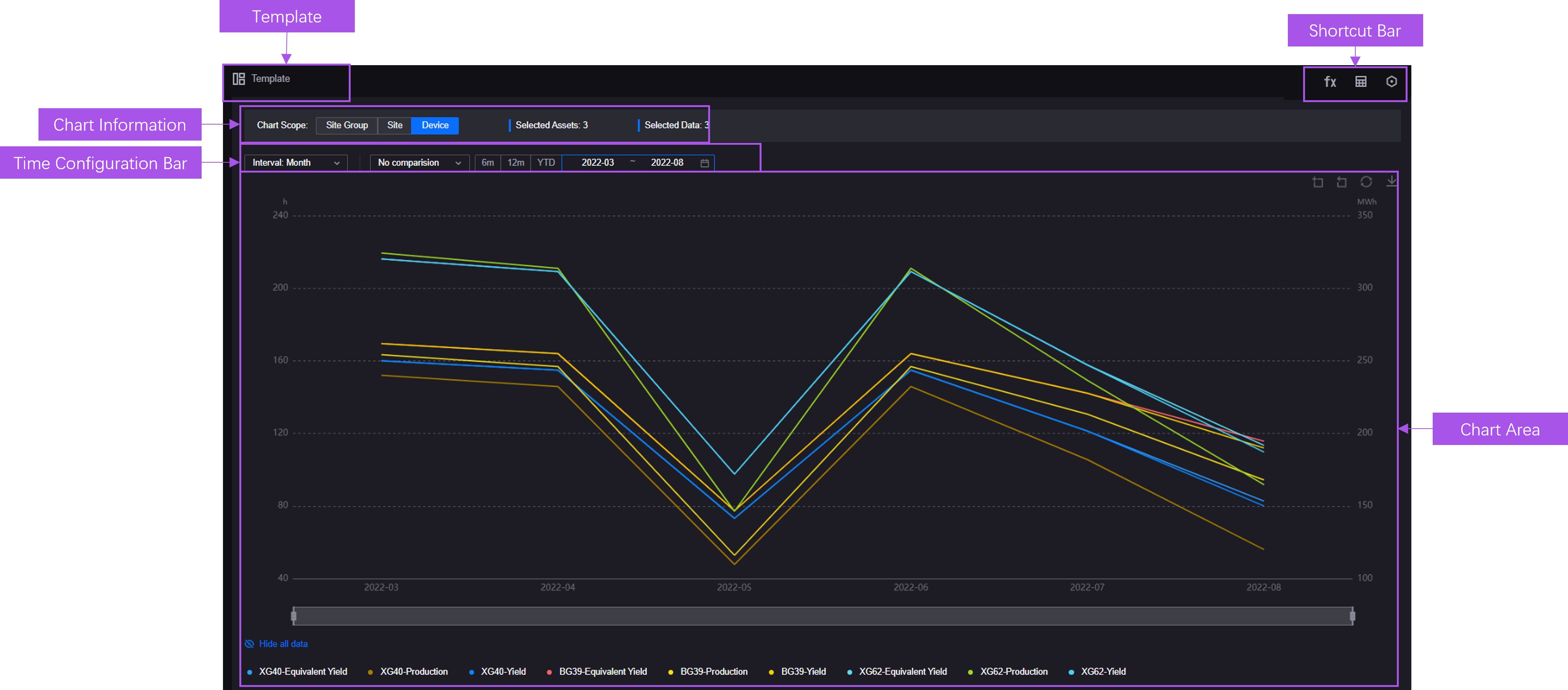1568x690 pixels.
Task: Click the chart refresh icon
Action: click(1366, 182)
